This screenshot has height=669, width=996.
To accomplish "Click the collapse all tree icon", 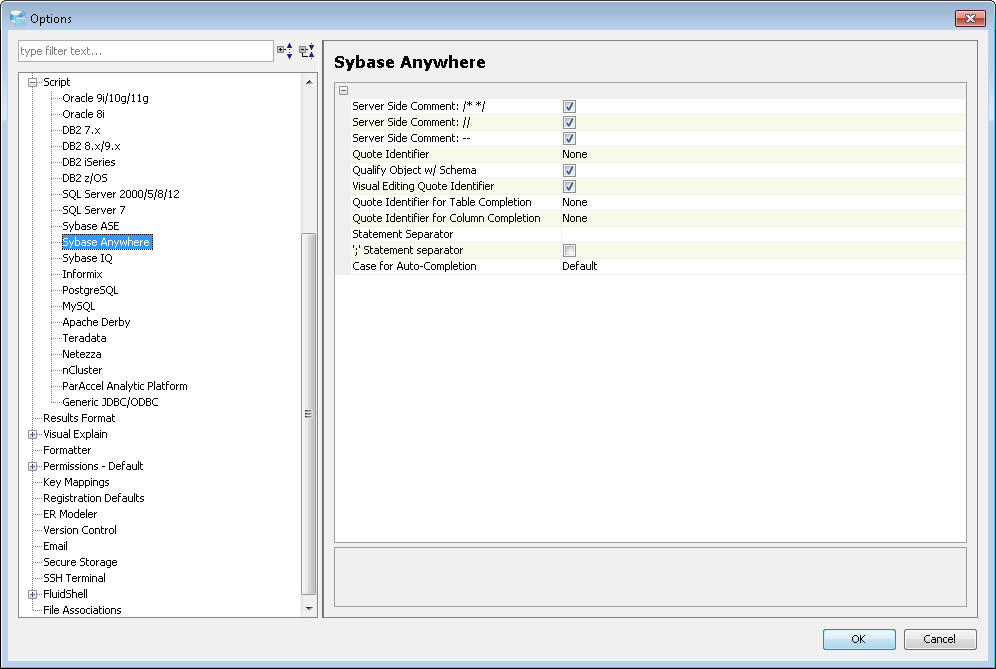I will [307, 51].
